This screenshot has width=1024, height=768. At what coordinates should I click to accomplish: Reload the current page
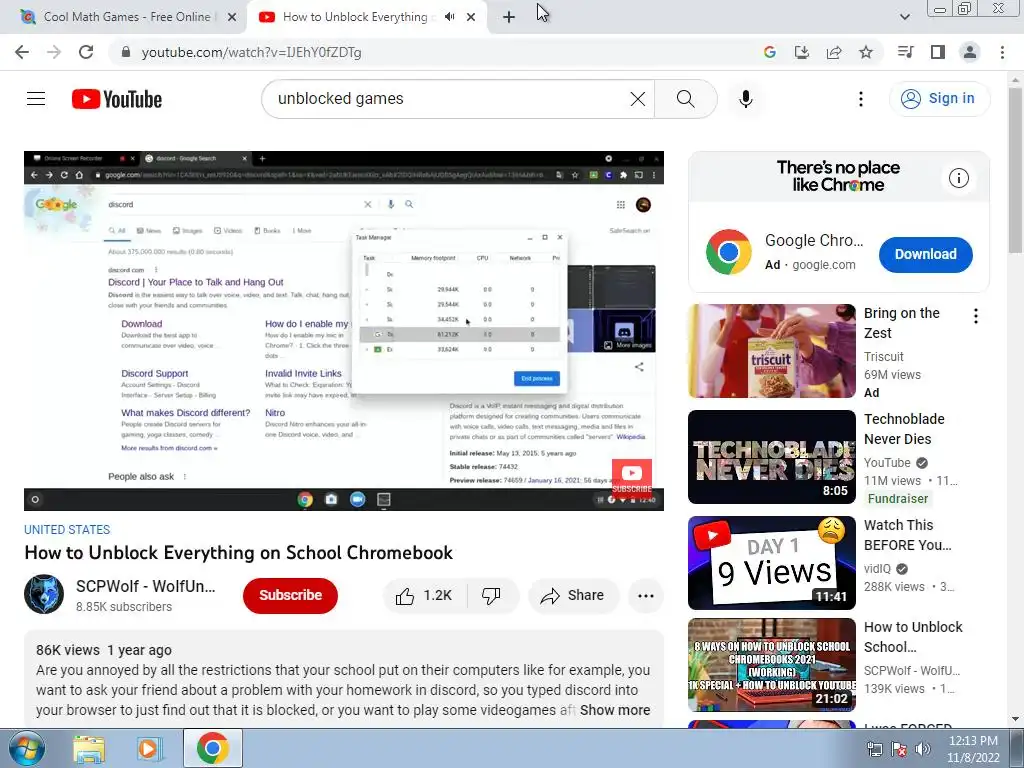[x=86, y=52]
